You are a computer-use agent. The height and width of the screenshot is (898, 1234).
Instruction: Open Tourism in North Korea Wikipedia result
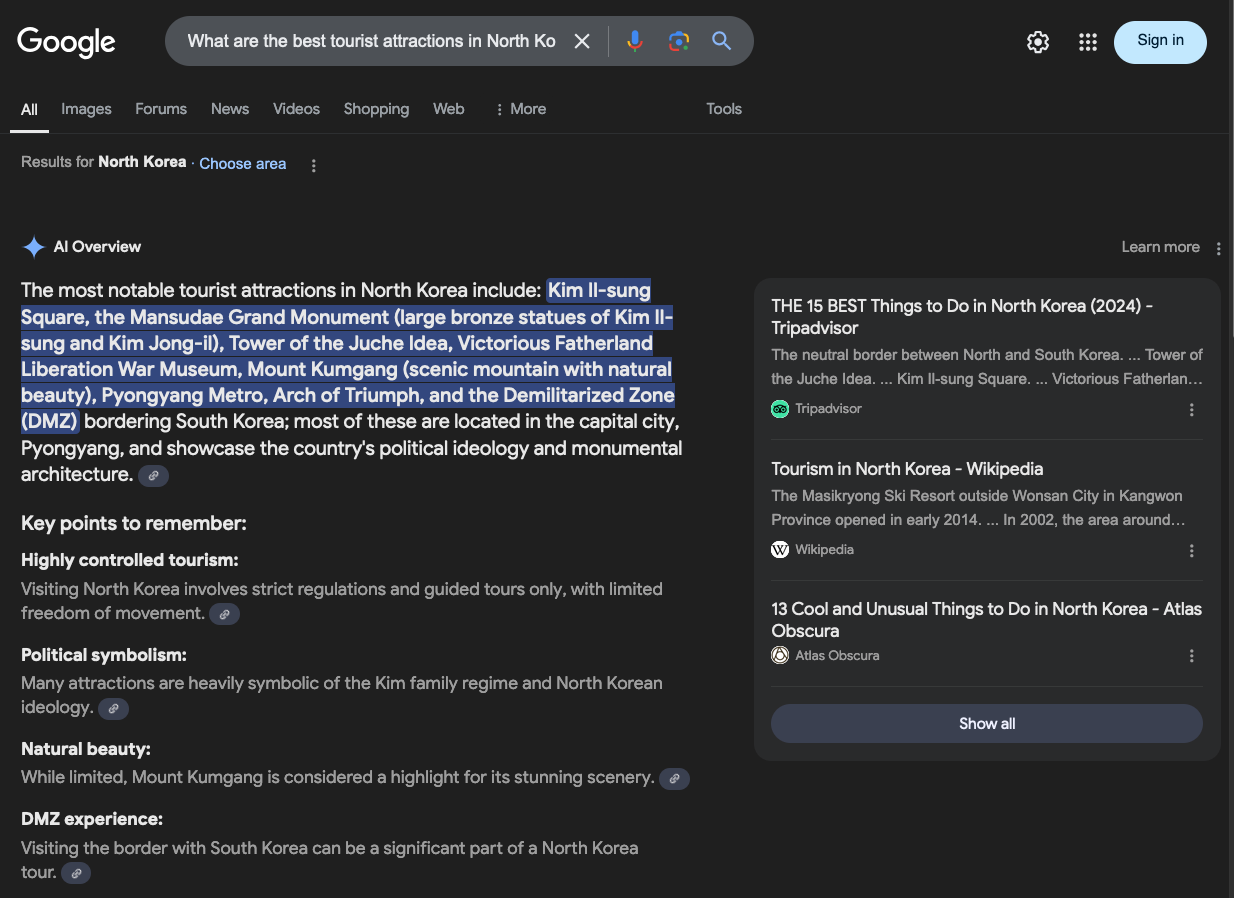coord(907,469)
